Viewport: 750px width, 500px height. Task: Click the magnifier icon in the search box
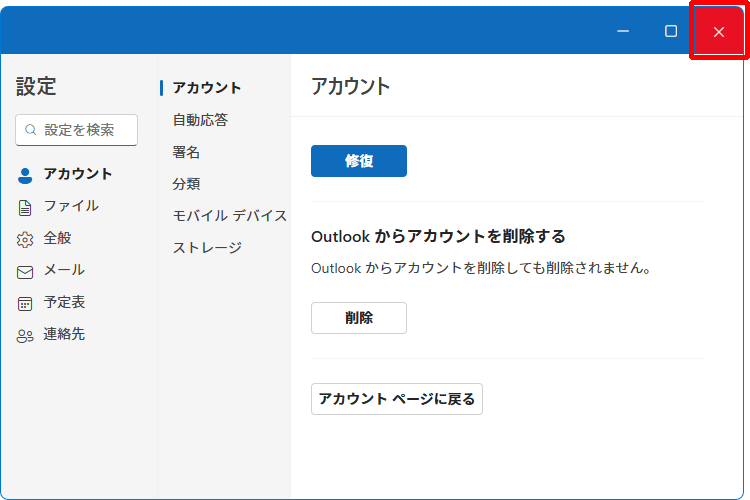[31, 130]
